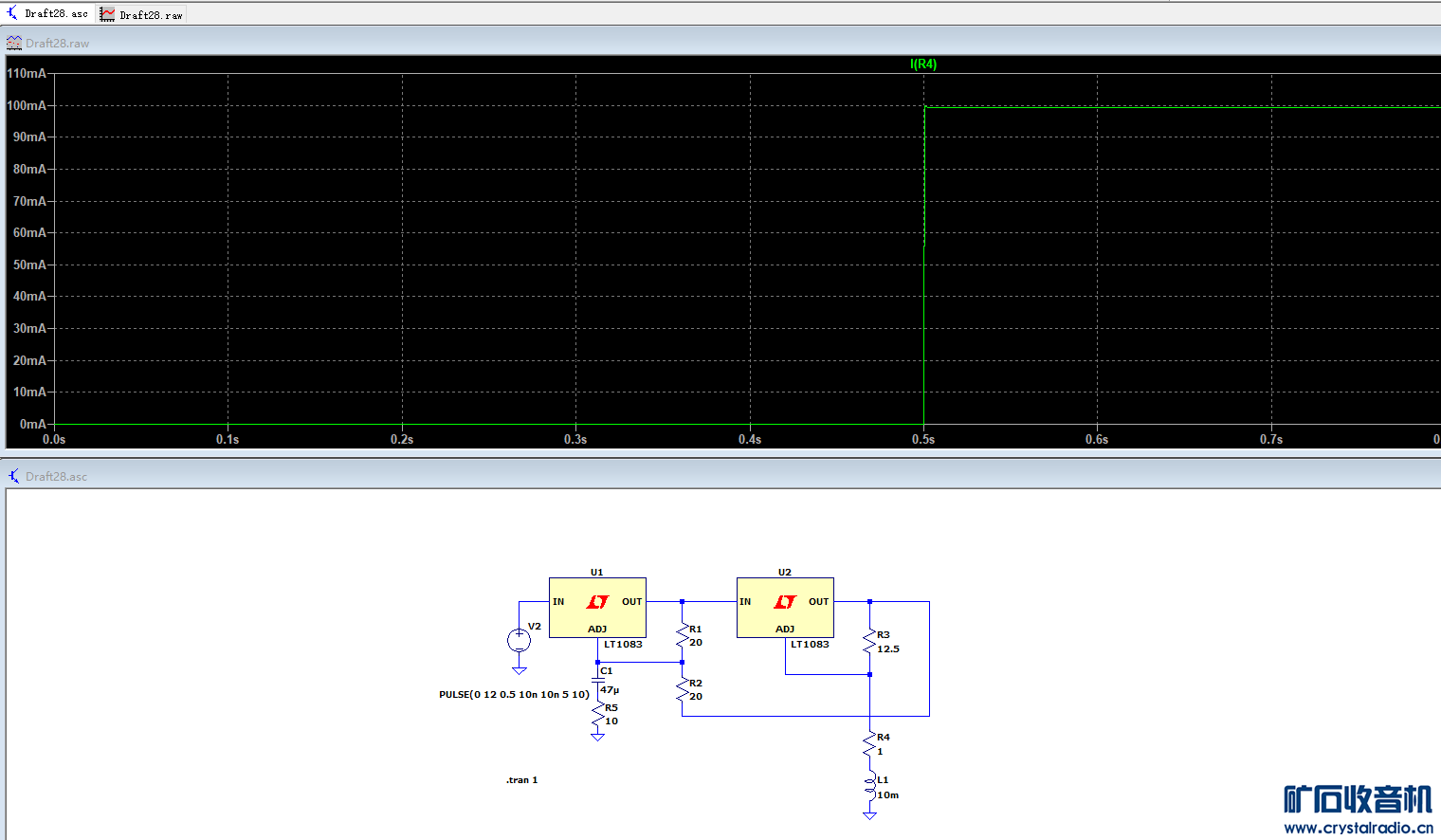Click the 0.5s time axis label

[923, 440]
